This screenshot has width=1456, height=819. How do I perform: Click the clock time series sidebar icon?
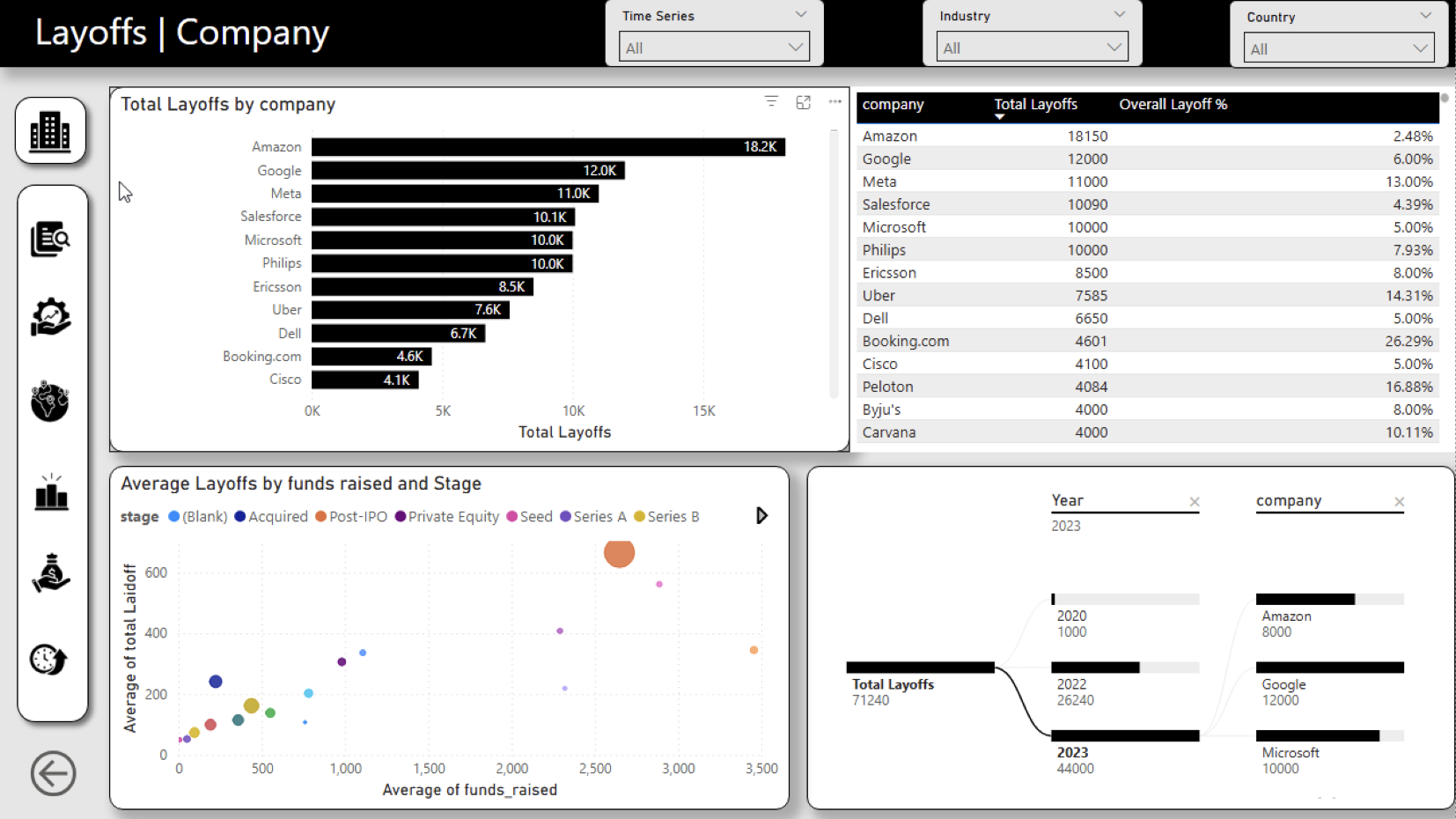click(49, 659)
